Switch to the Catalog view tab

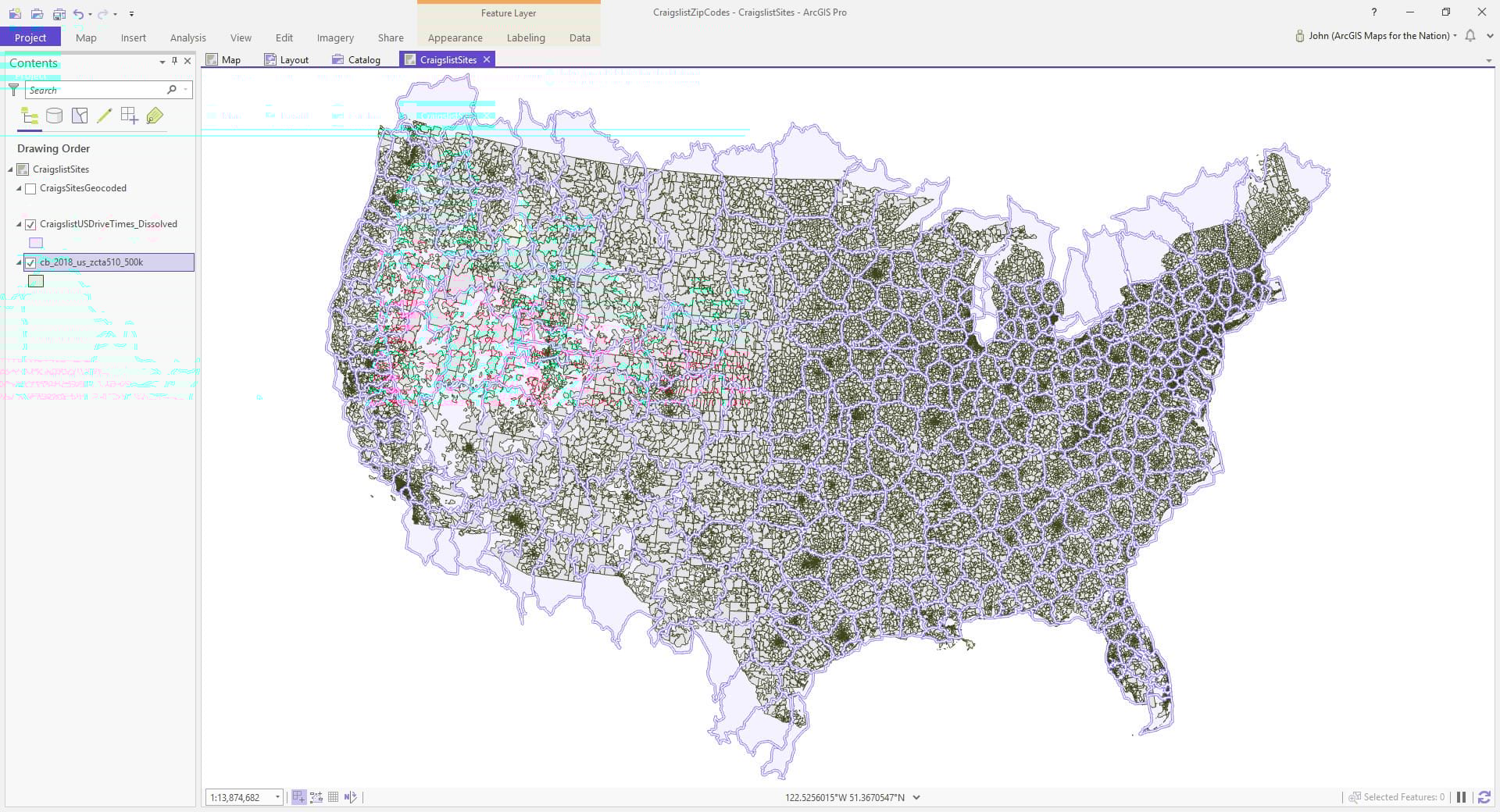point(356,59)
